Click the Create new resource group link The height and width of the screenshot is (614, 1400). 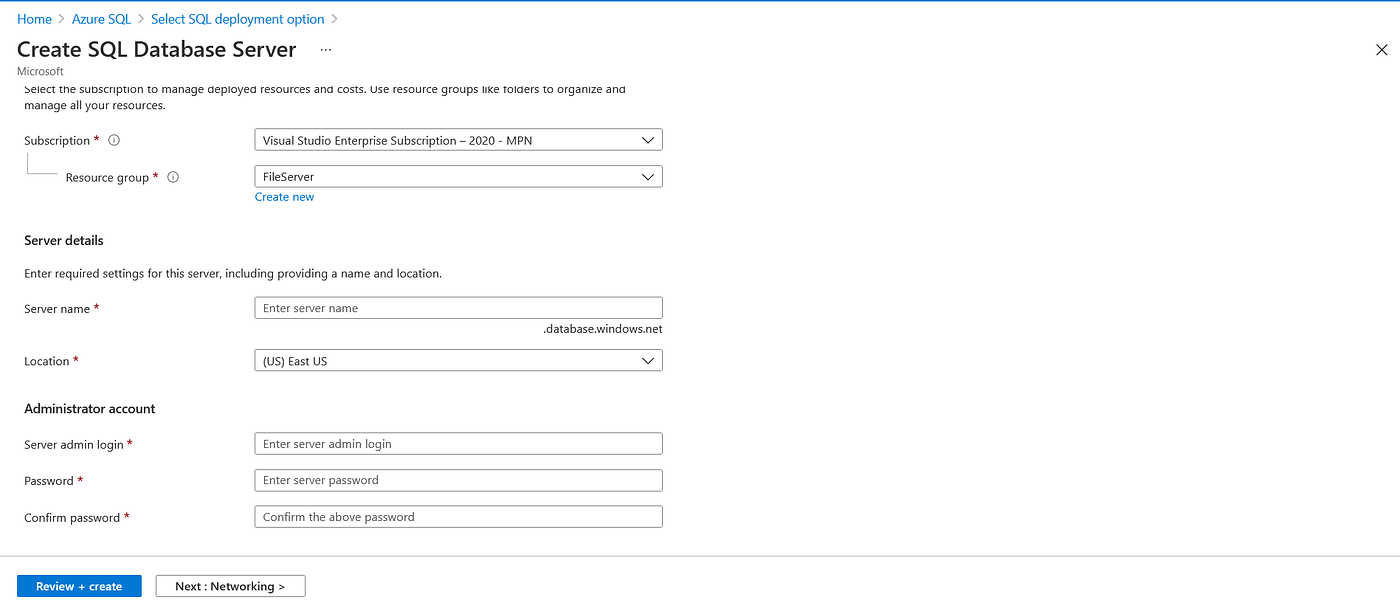(x=284, y=196)
